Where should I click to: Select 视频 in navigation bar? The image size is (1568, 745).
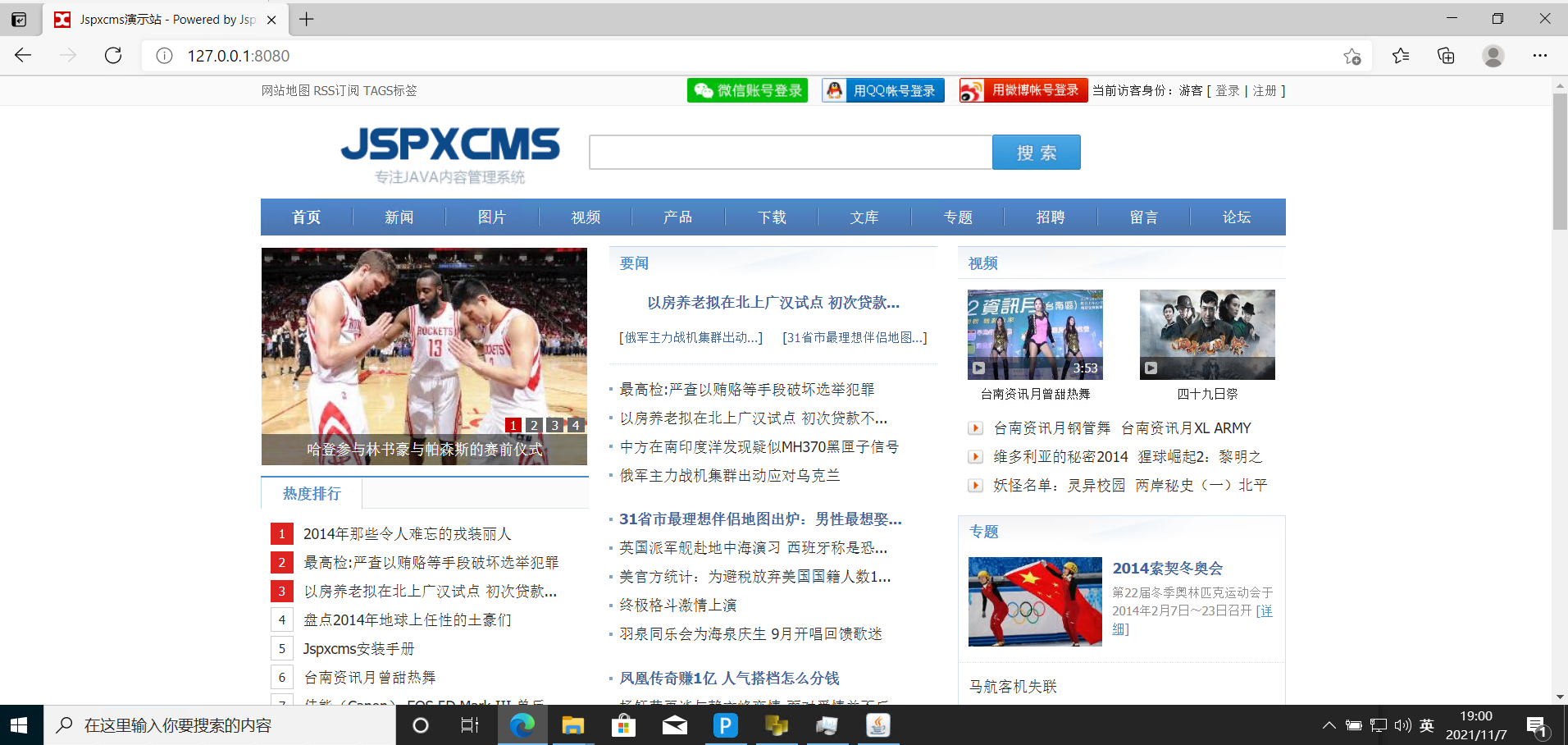586,217
